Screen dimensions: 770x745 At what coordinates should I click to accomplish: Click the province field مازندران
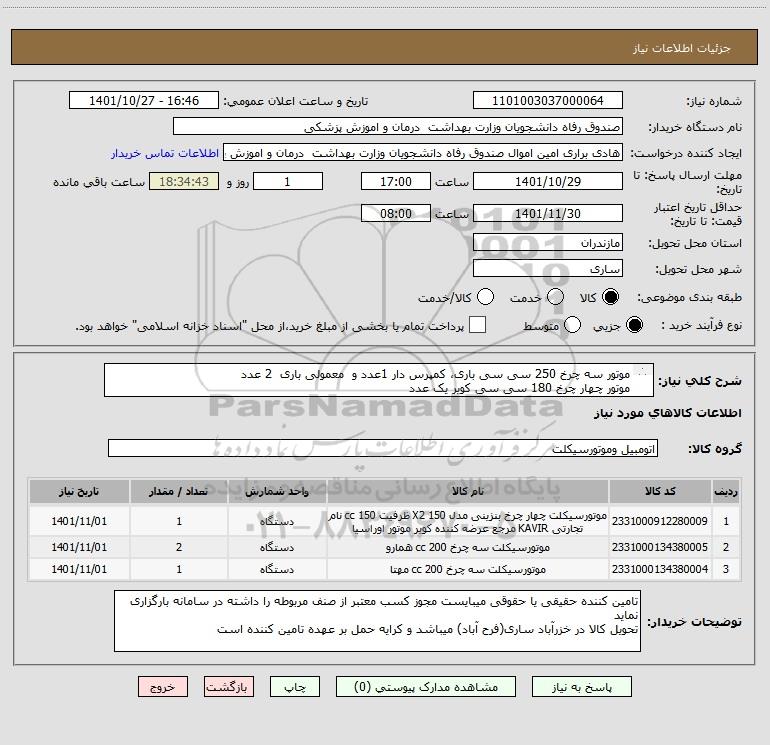(x=548, y=243)
